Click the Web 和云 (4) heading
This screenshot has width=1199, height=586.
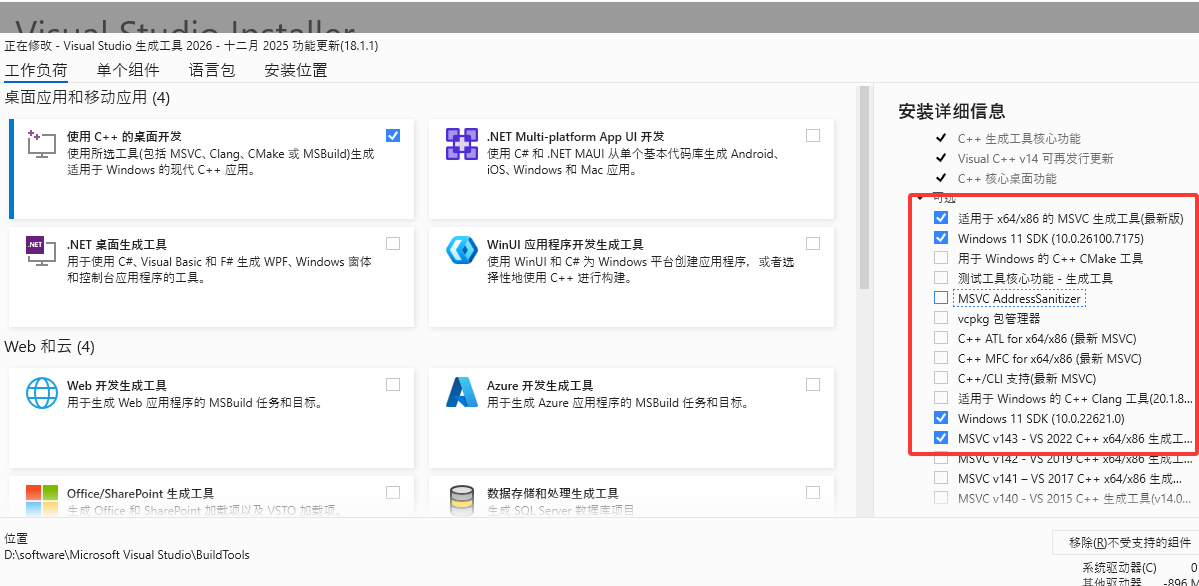tap(50, 347)
